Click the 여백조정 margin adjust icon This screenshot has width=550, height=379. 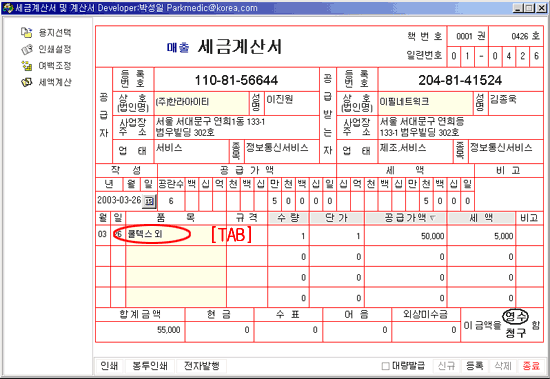coord(26,66)
